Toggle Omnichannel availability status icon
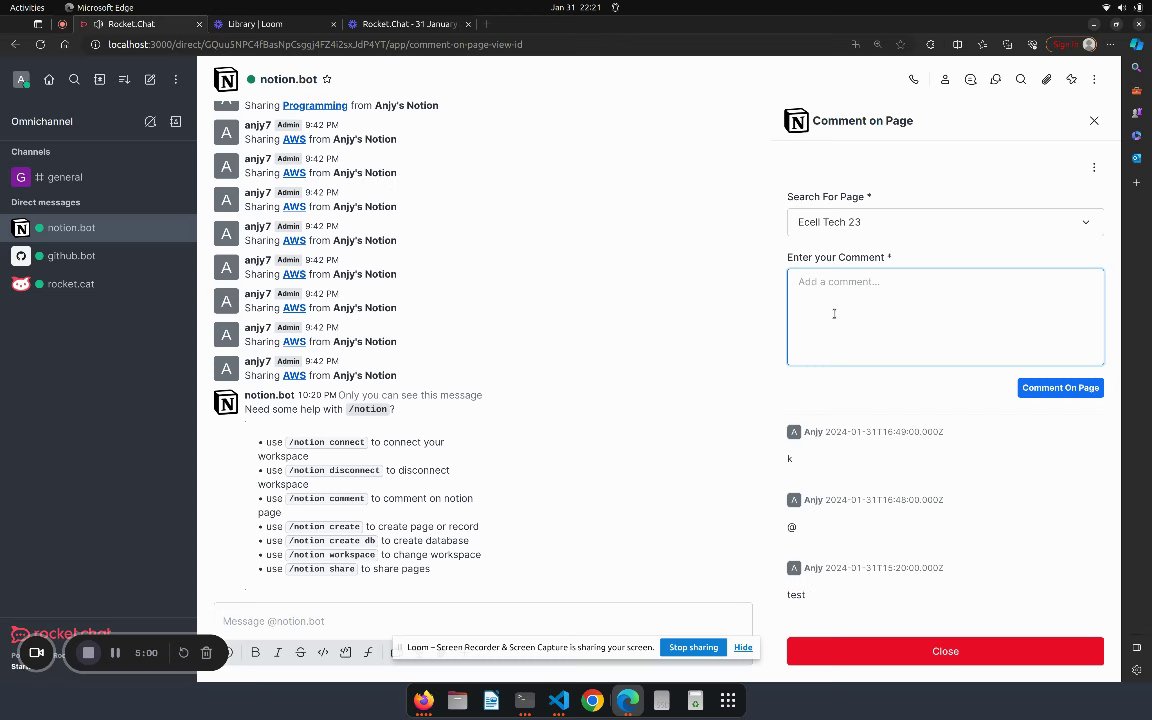Screen dimensions: 1152x720 pyautogui.click(x=150, y=121)
